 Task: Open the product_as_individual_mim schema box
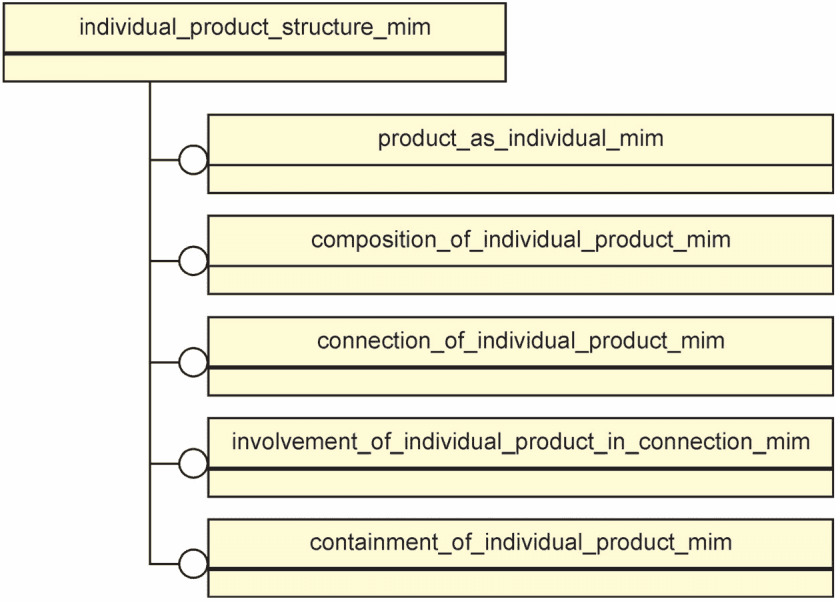[520, 154]
